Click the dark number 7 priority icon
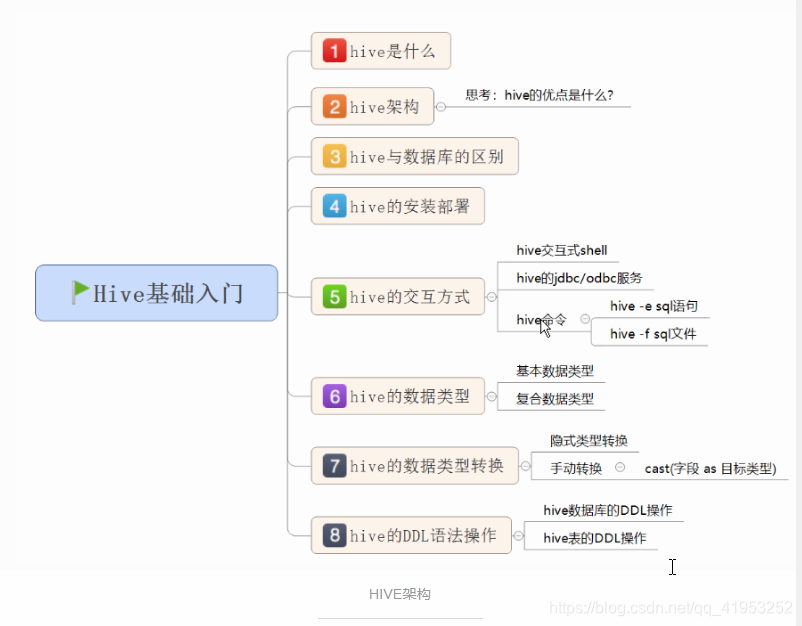This screenshot has height=626, width=802. pos(335,466)
